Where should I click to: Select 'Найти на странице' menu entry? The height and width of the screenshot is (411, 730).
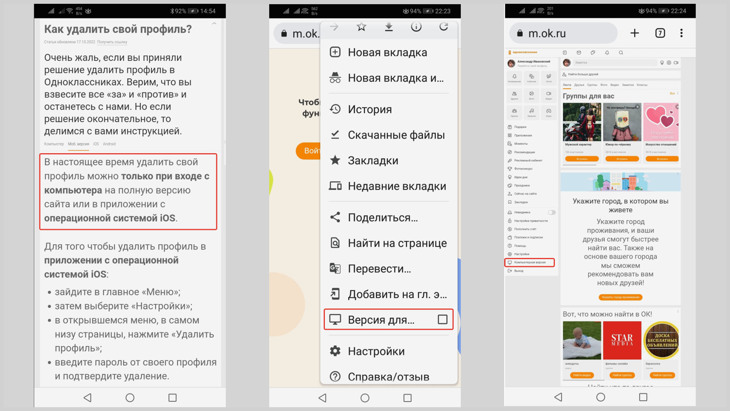[396, 243]
